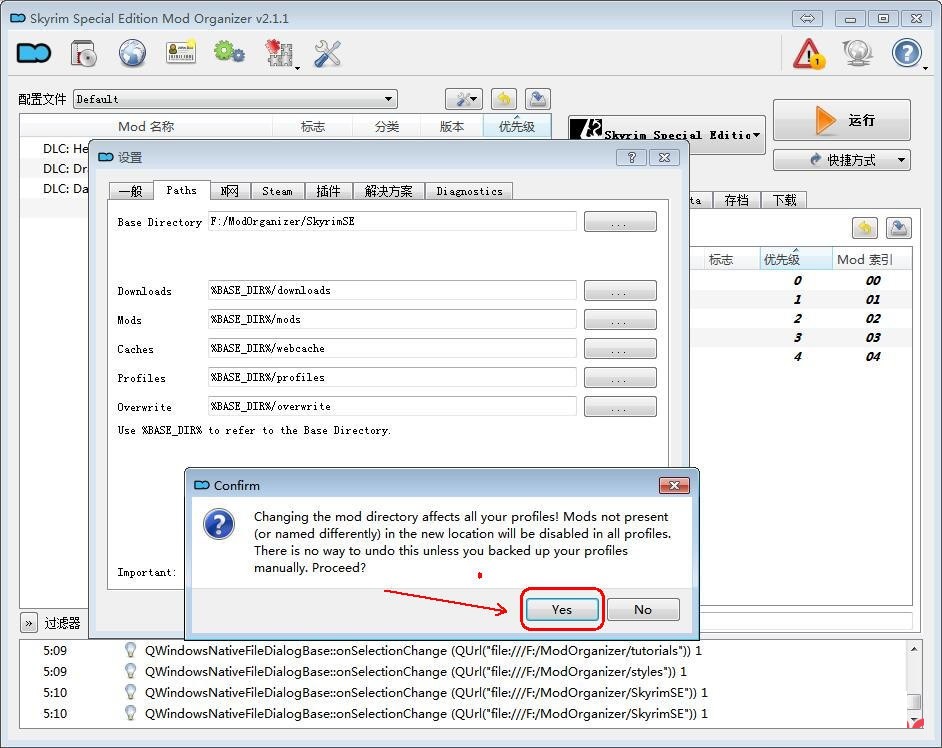Click the update globe icon
The height and width of the screenshot is (748, 942).
point(857,53)
